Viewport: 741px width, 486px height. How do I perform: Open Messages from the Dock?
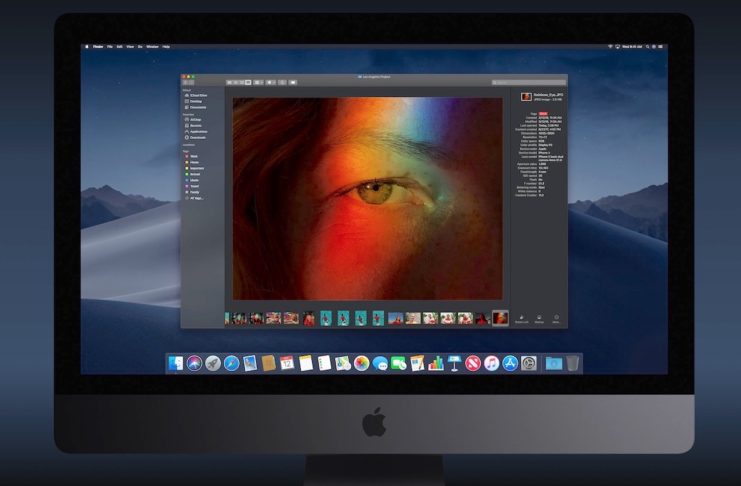coord(380,363)
